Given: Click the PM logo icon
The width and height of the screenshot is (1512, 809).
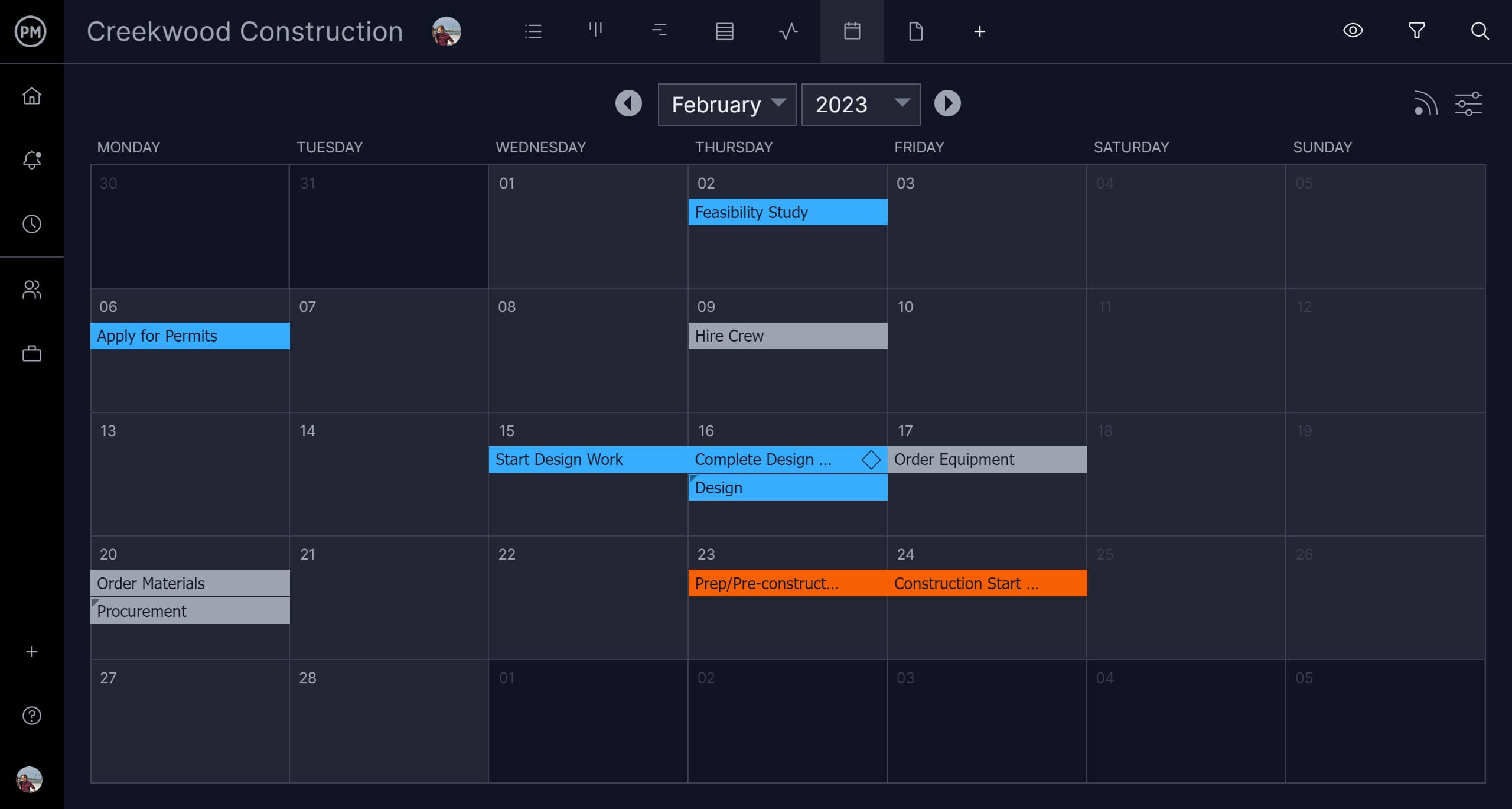Looking at the screenshot, I should [x=31, y=31].
